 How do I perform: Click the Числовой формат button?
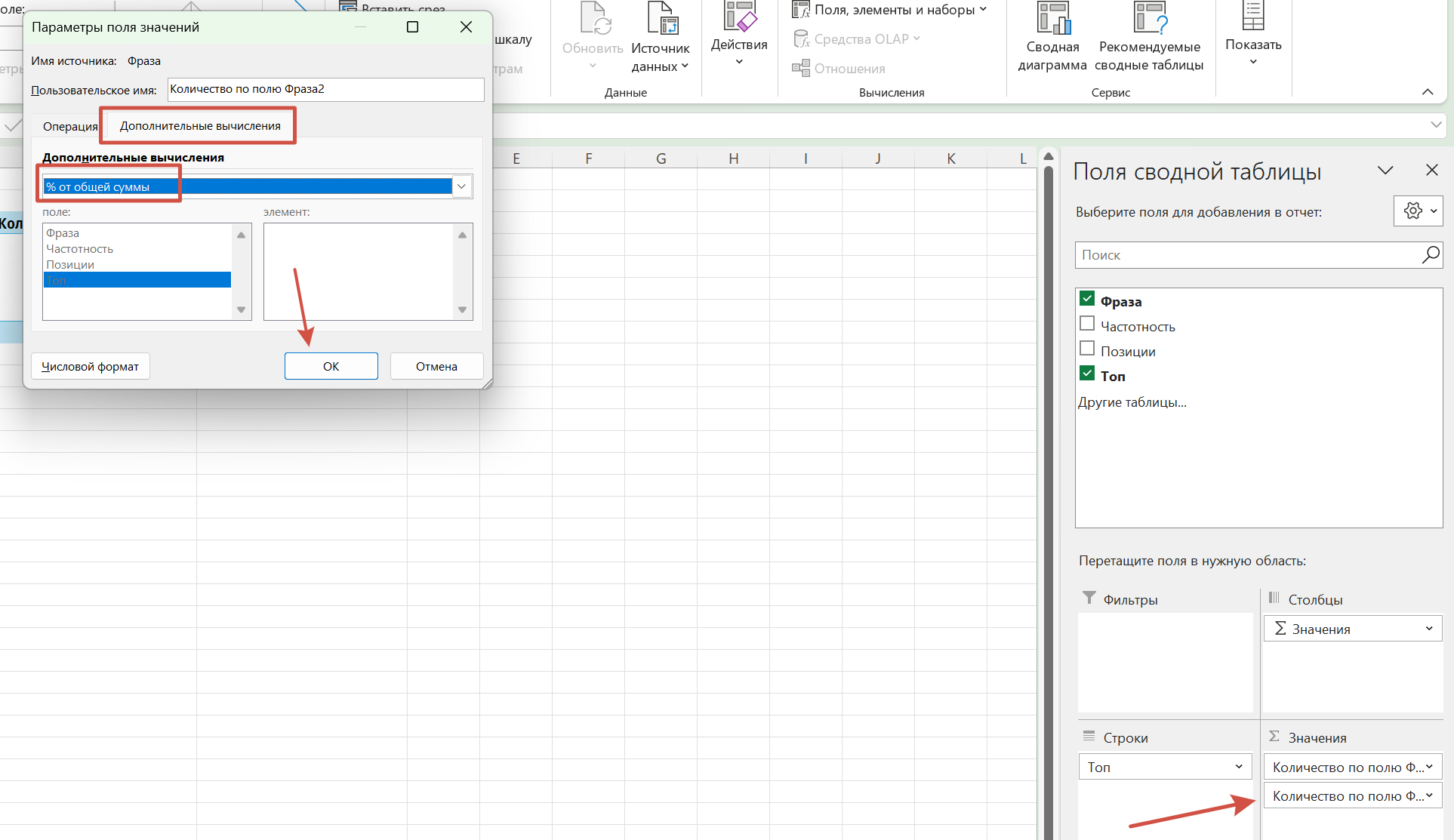[x=90, y=366]
